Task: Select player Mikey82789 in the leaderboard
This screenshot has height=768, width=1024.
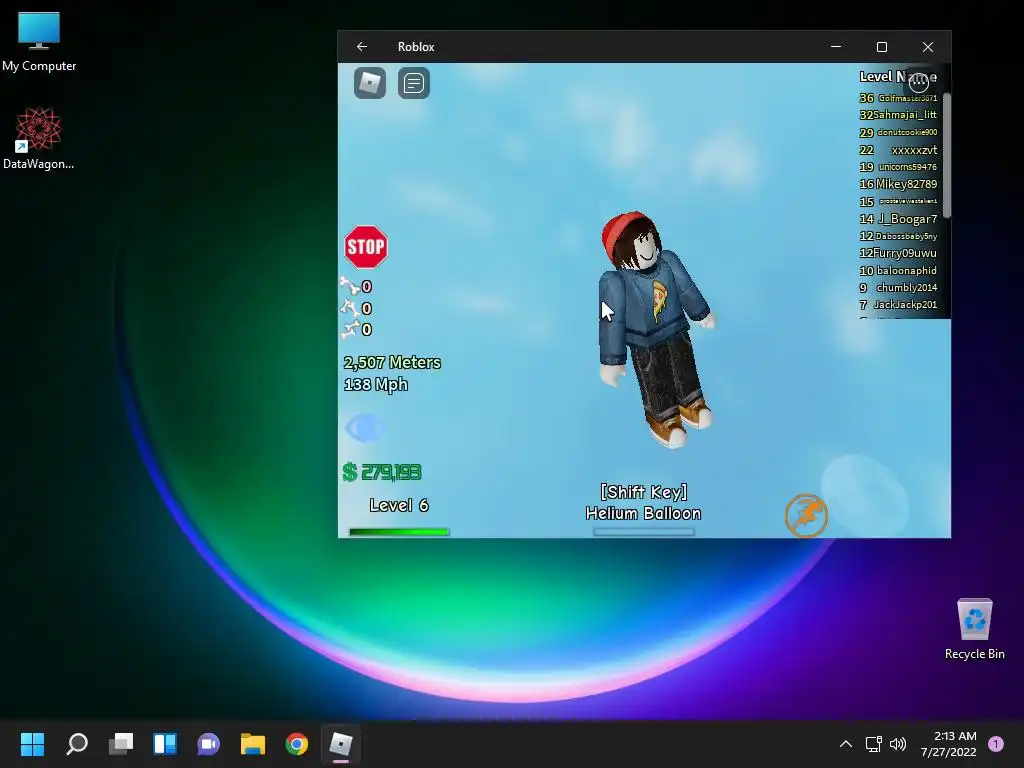Action: pos(906,184)
